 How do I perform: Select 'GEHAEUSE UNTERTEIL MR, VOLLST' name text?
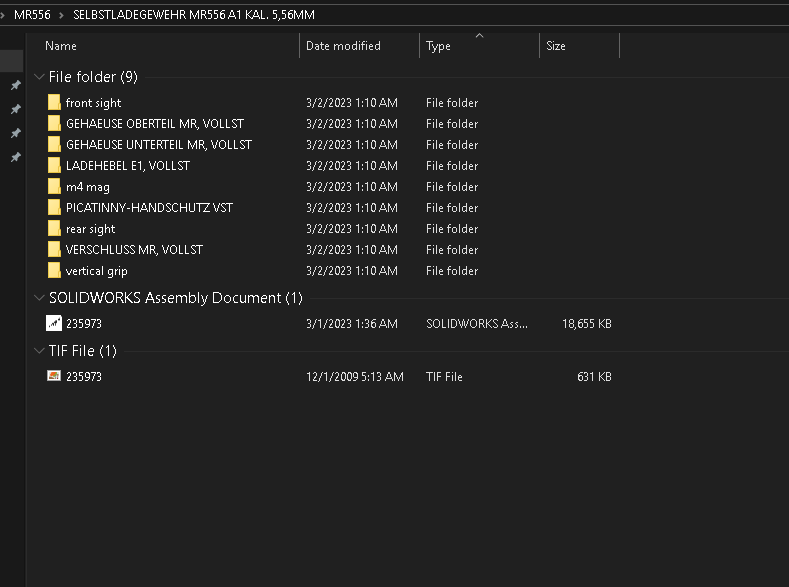[159, 145]
